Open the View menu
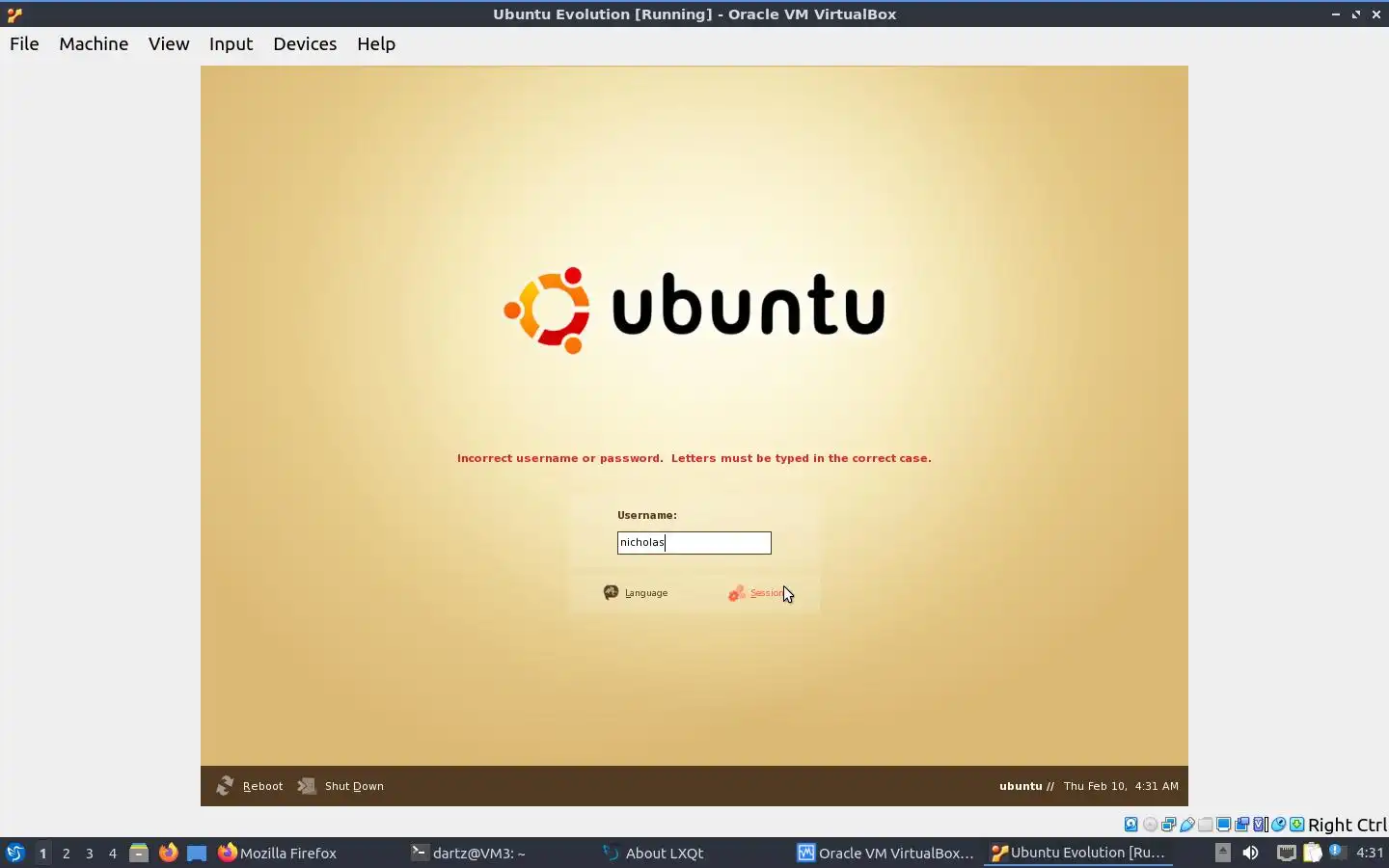This screenshot has width=1389, height=868. [x=169, y=44]
